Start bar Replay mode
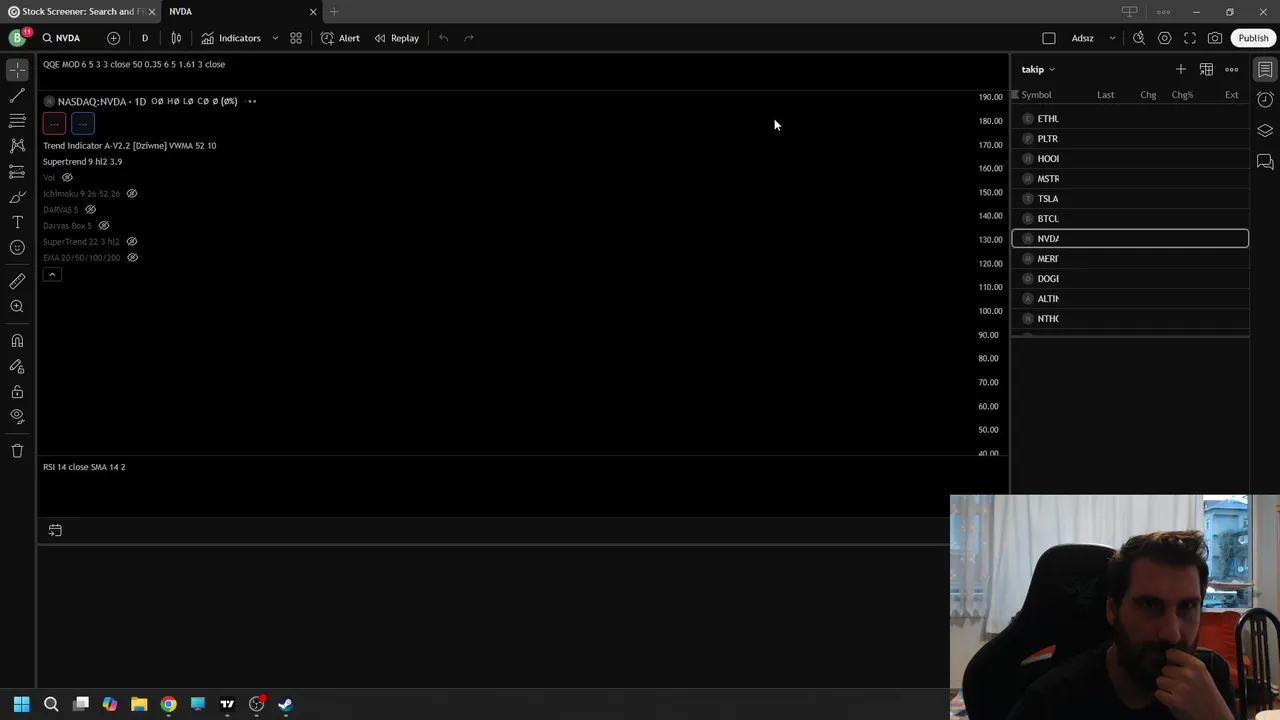The height and width of the screenshot is (720, 1280). click(397, 38)
